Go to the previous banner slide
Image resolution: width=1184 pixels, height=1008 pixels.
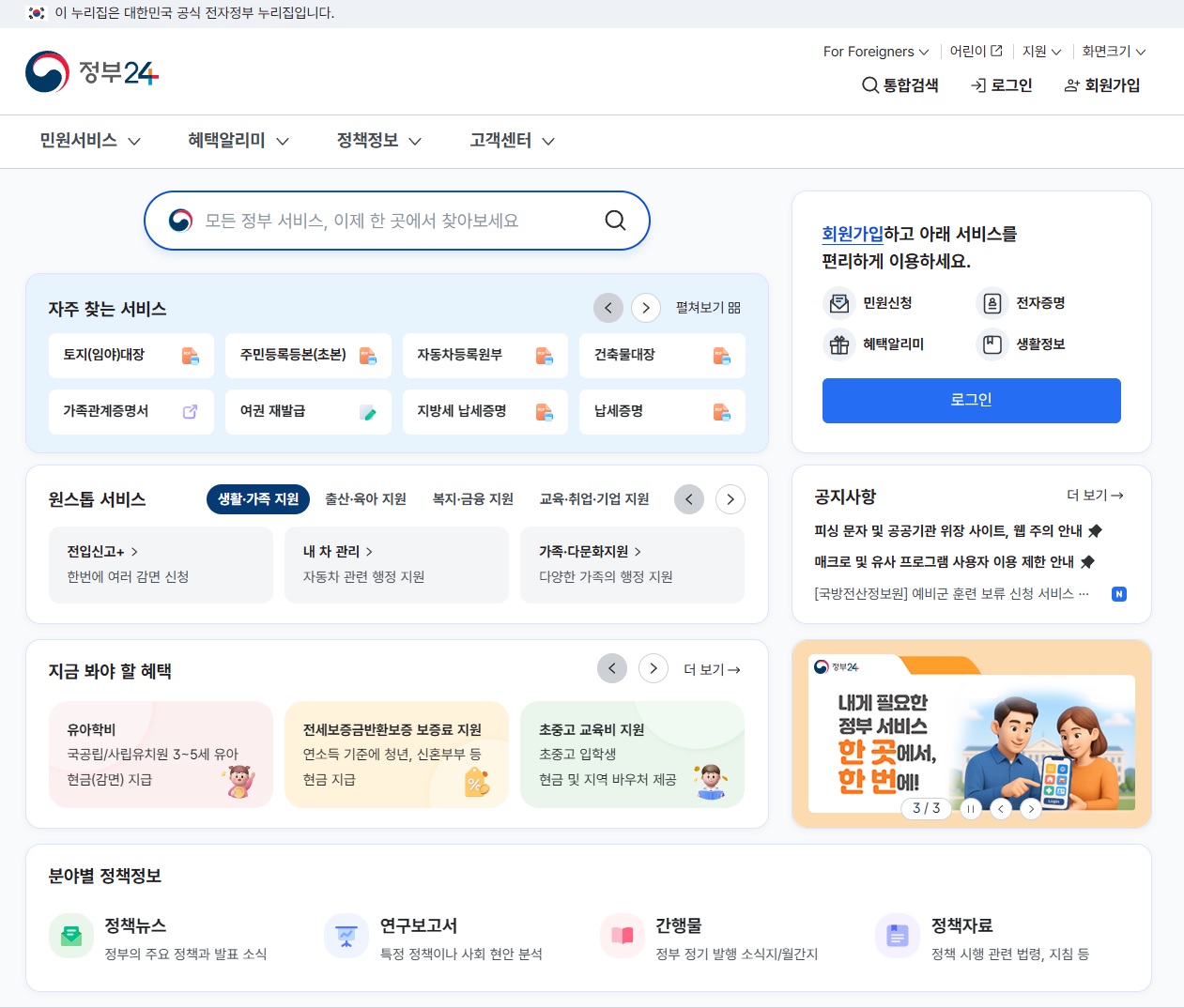tap(1001, 808)
